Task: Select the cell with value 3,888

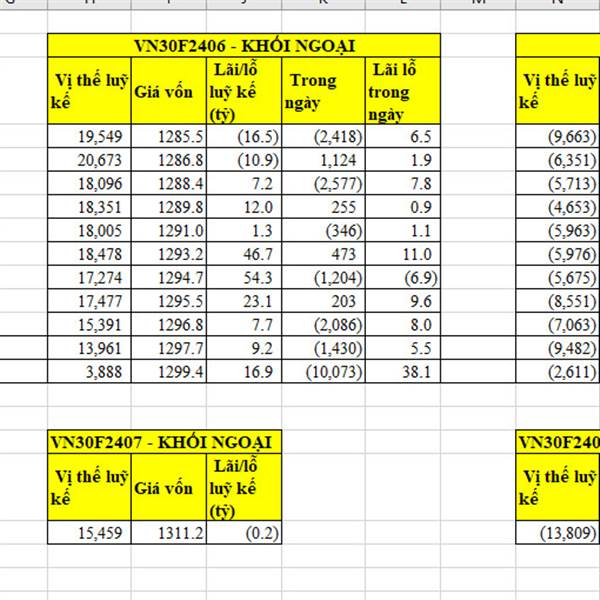Action: (x=89, y=371)
